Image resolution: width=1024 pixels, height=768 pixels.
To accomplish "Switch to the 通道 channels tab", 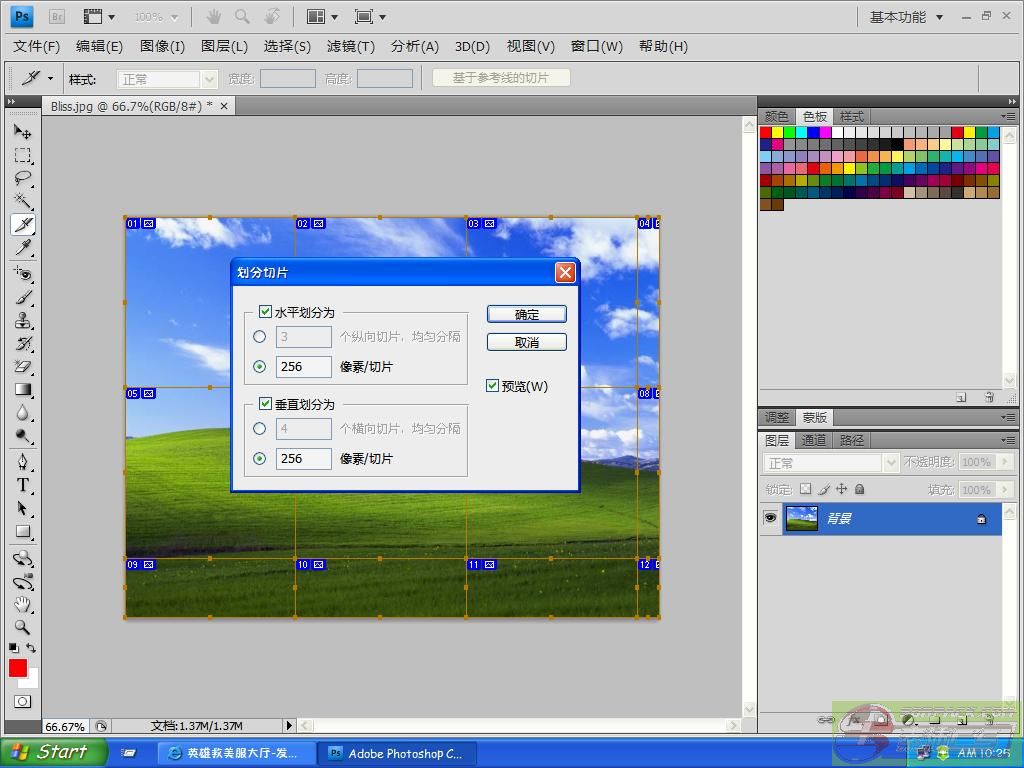I will pyautogui.click(x=814, y=440).
